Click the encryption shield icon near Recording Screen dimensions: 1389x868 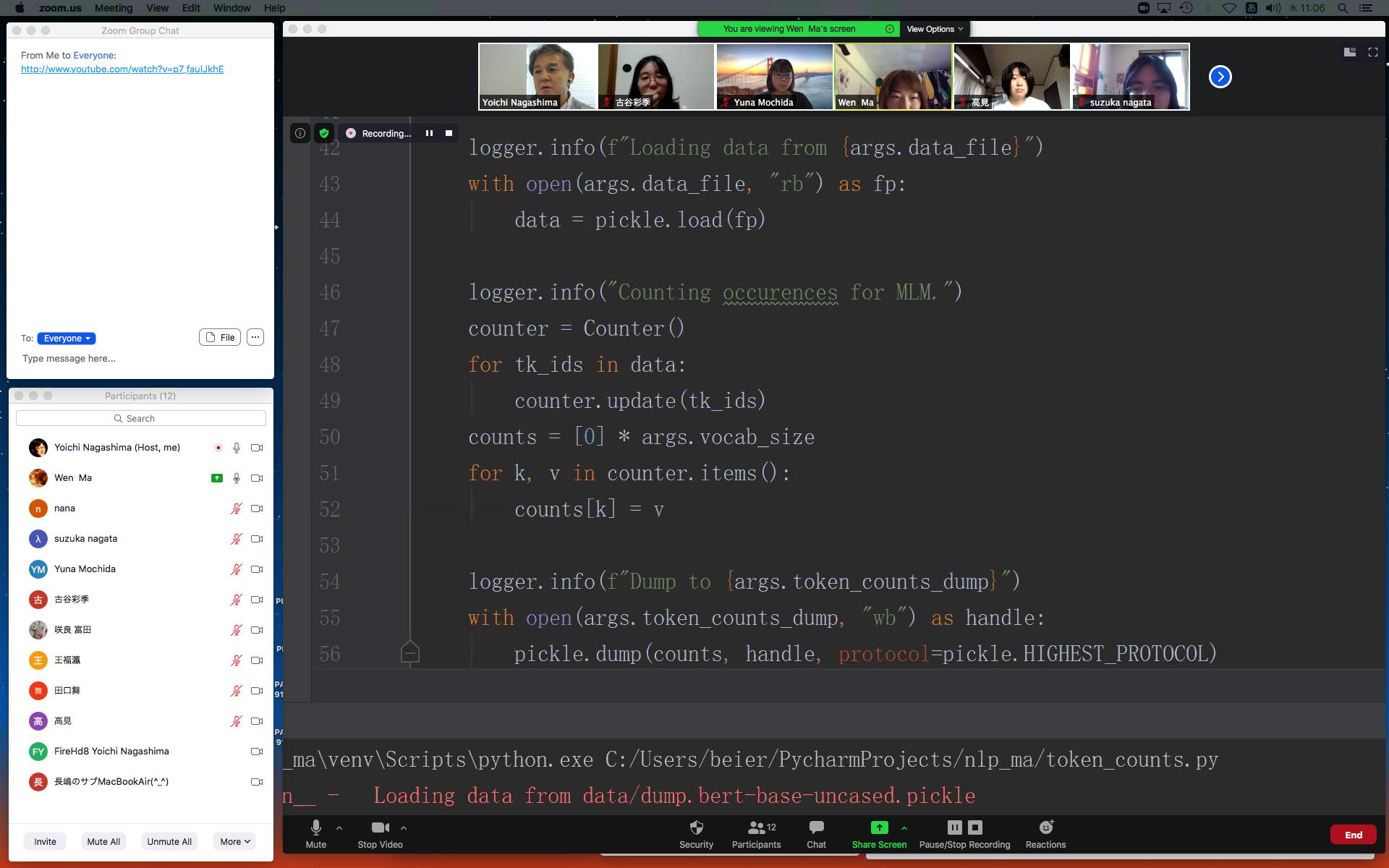tap(324, 133)
